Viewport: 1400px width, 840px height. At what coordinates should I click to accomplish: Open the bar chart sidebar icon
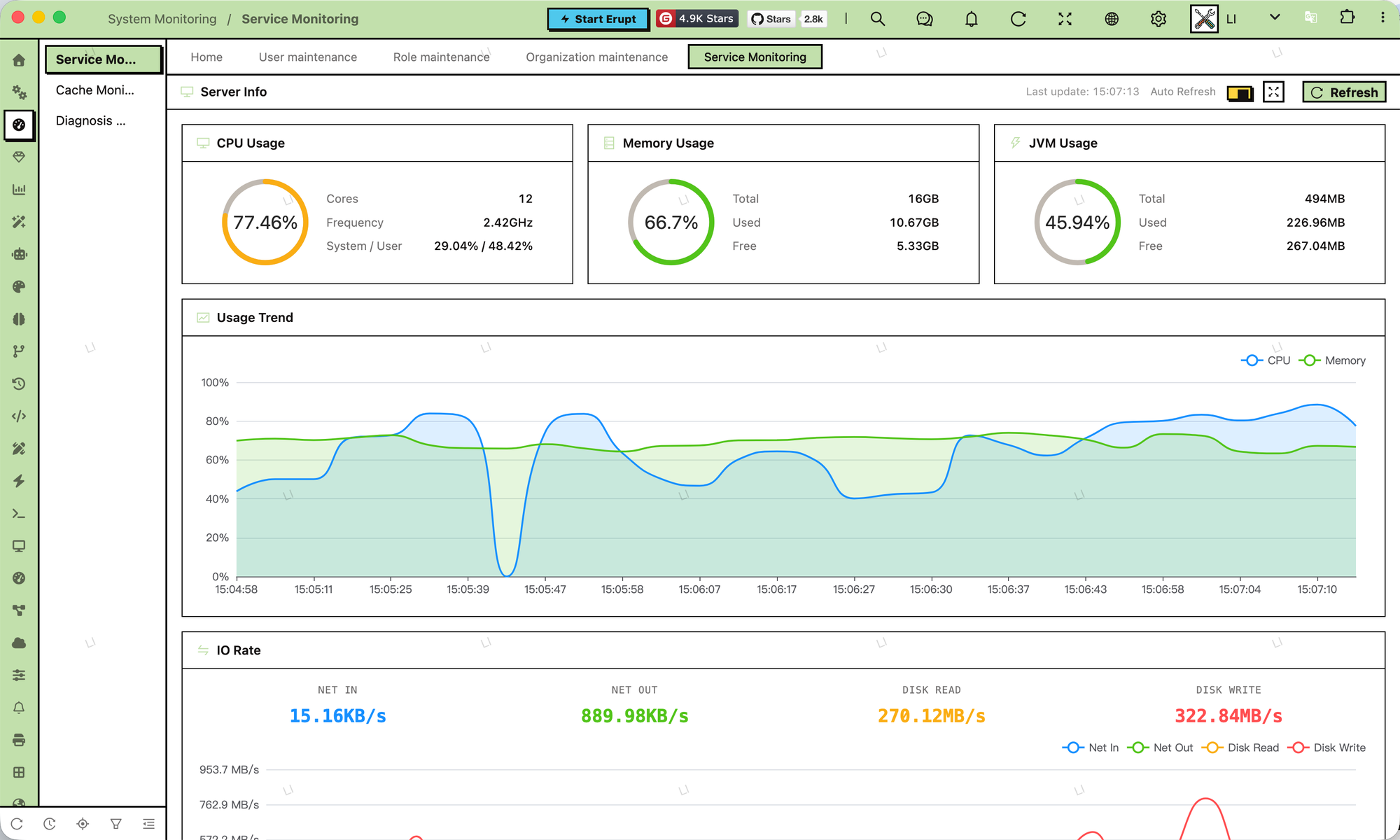coord(19,189)
